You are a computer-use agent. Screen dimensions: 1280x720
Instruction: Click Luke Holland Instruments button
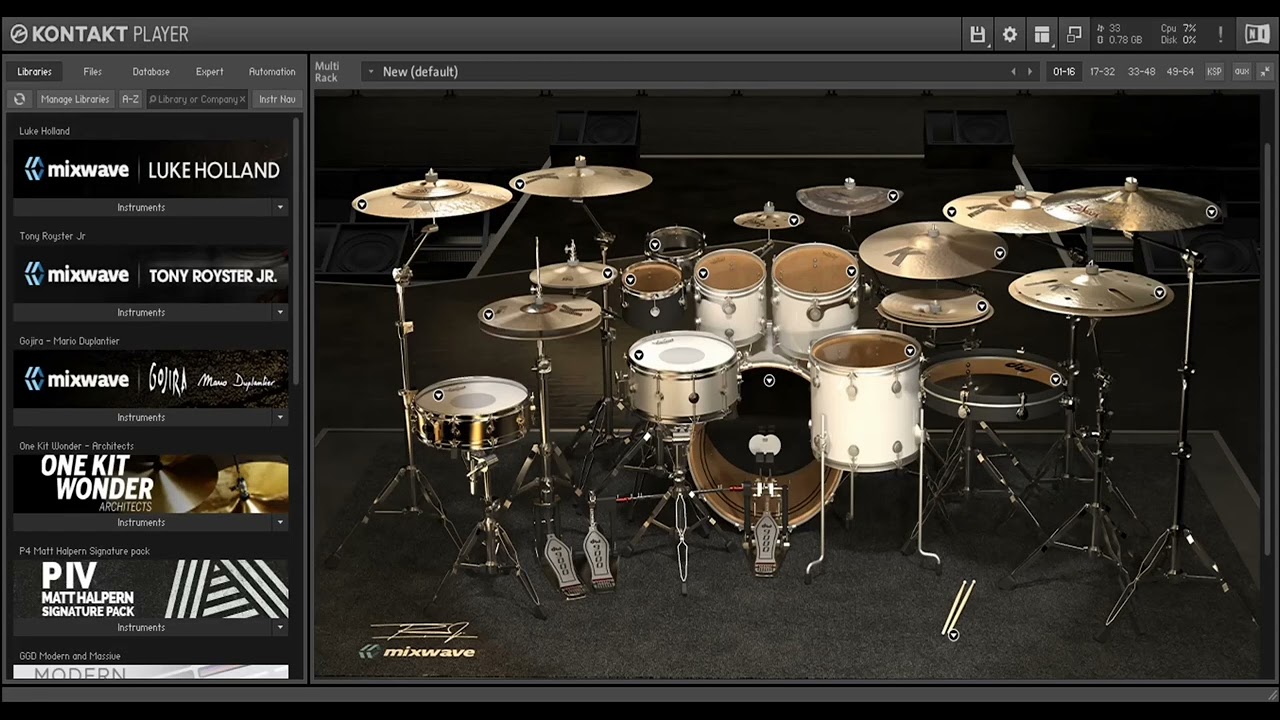pyautogui.click(x=141, y=207)
